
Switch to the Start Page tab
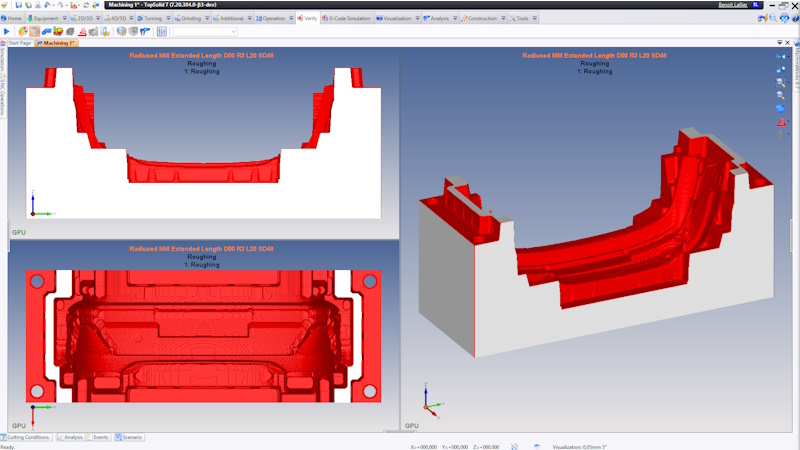19,43
